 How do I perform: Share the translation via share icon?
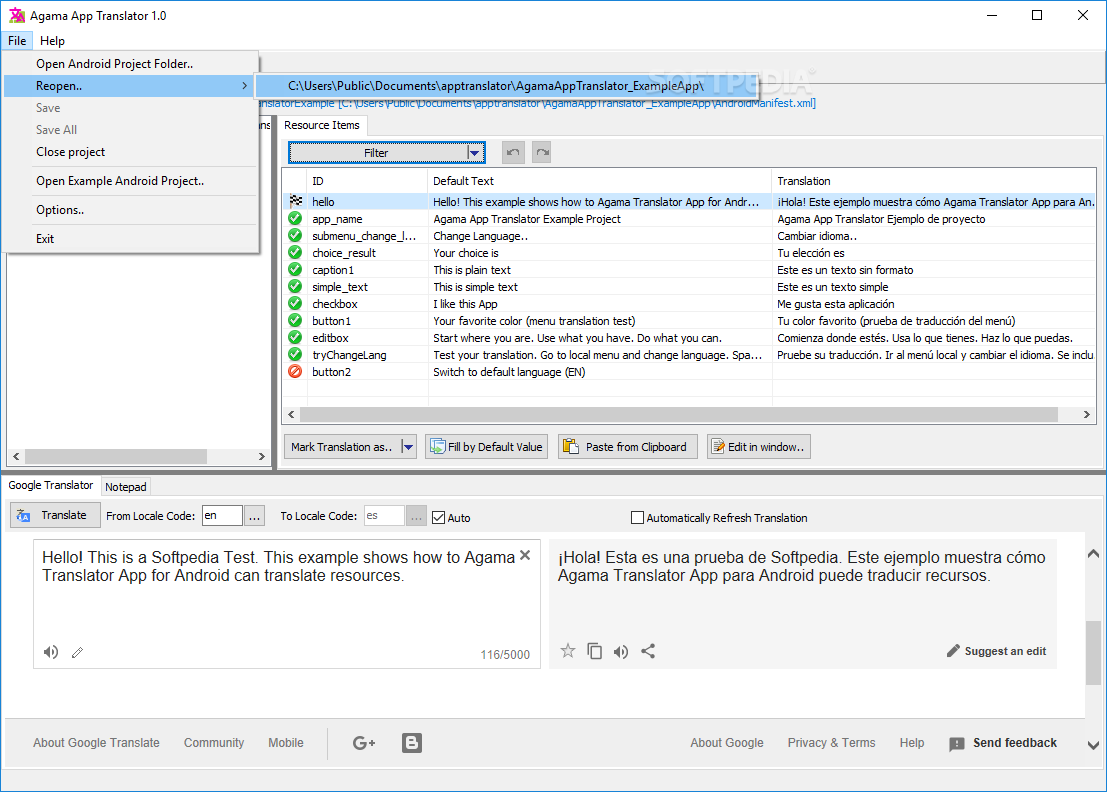point(648,651)
